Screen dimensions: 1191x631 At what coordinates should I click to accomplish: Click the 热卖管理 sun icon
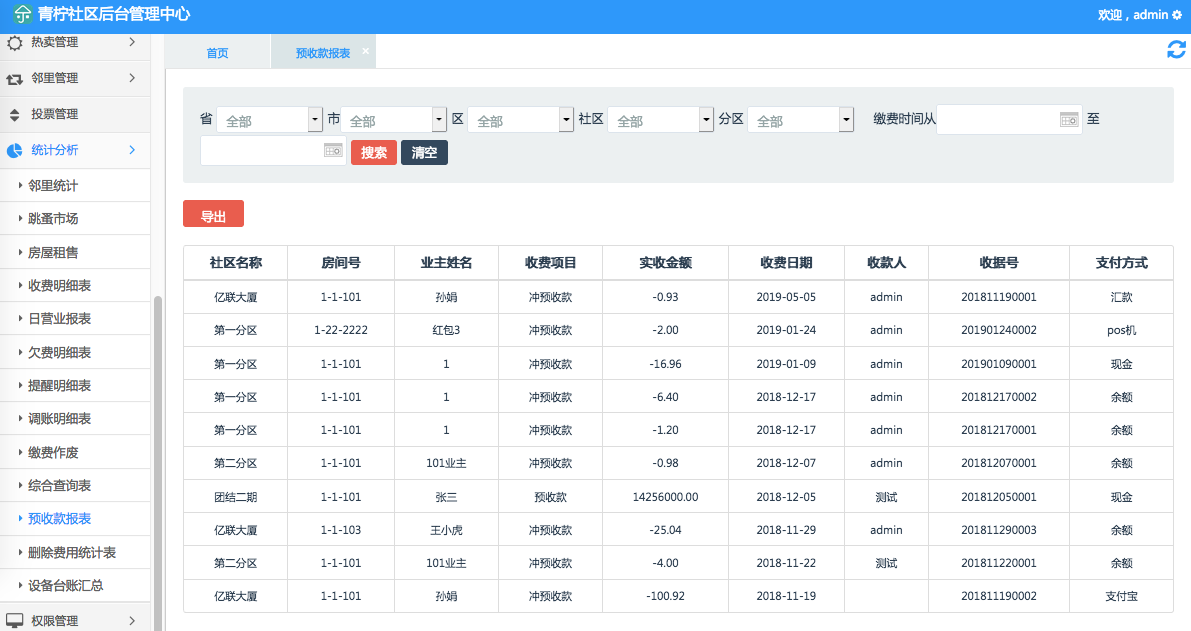[x=14, y=43]
